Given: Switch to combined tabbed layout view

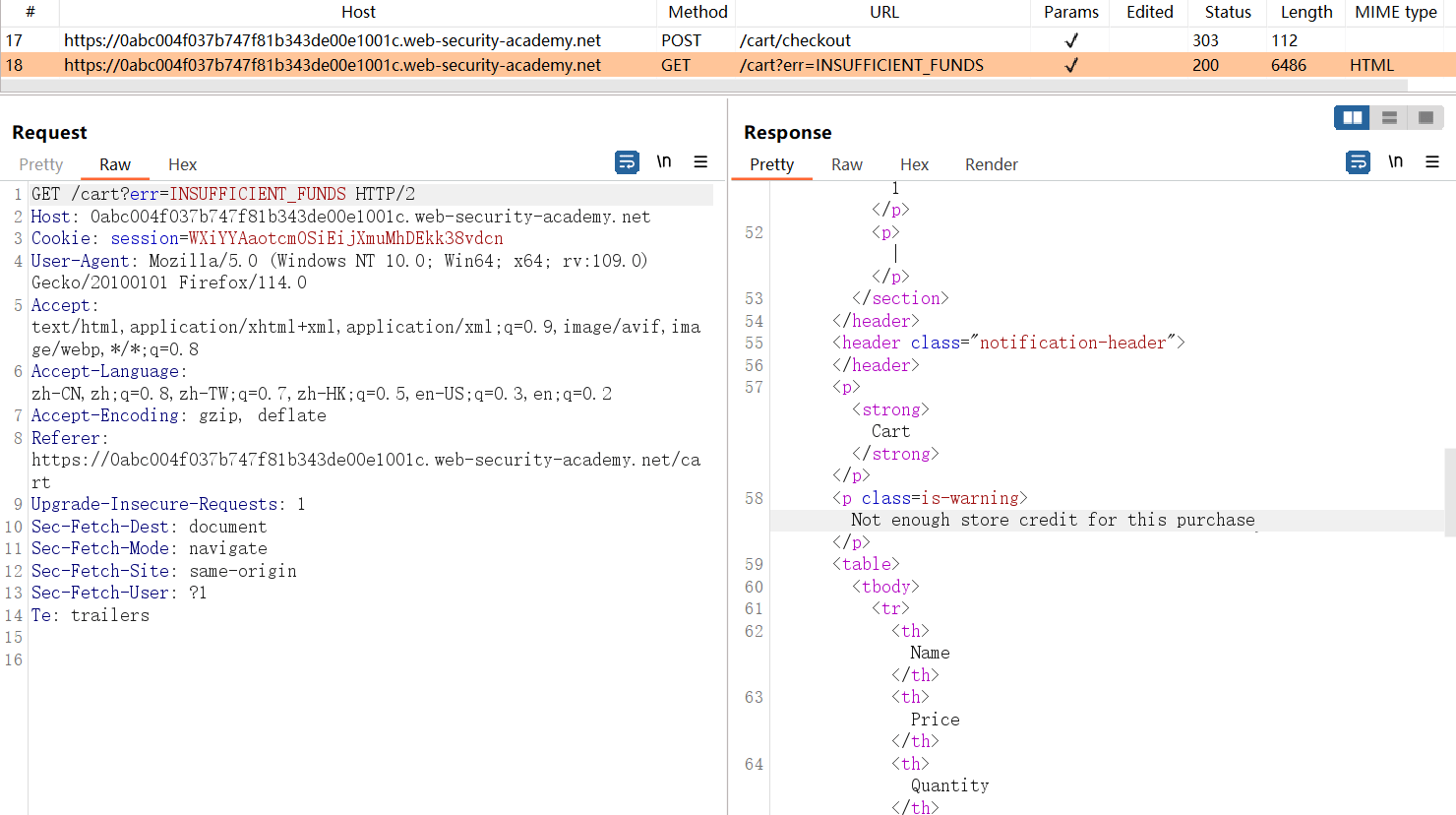Looking at the screenshot, I should (1426, 118).
